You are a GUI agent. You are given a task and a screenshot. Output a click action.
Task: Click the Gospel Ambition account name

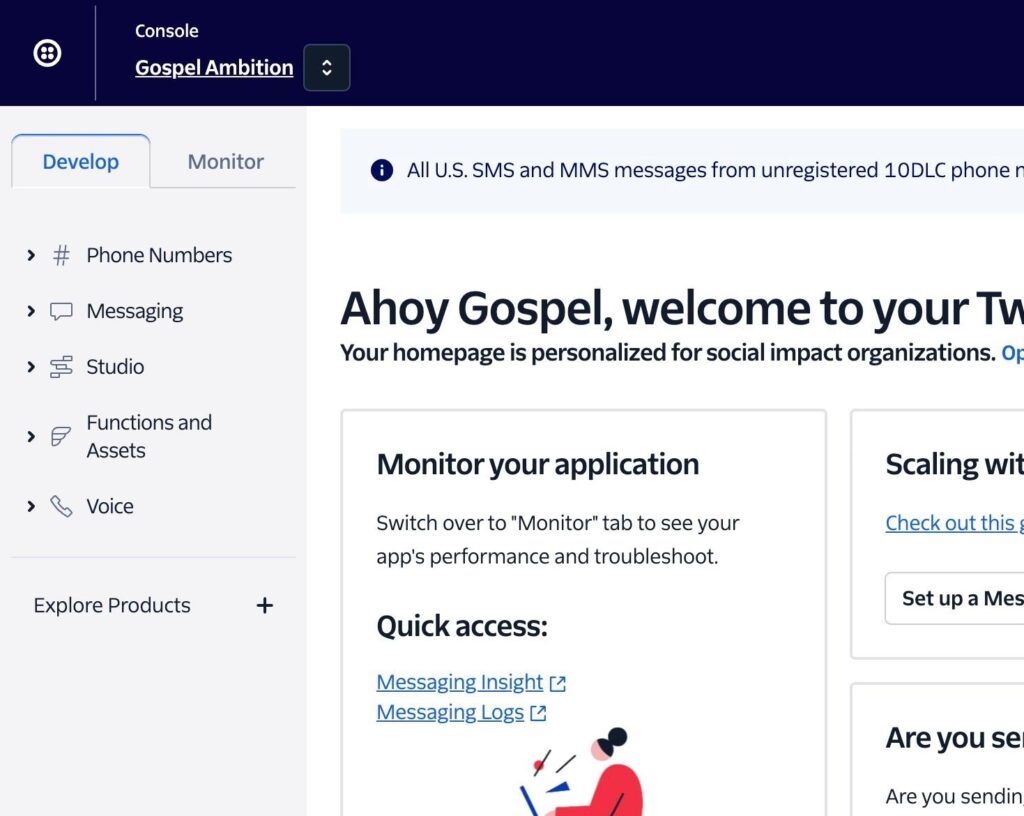coord(214,68)
